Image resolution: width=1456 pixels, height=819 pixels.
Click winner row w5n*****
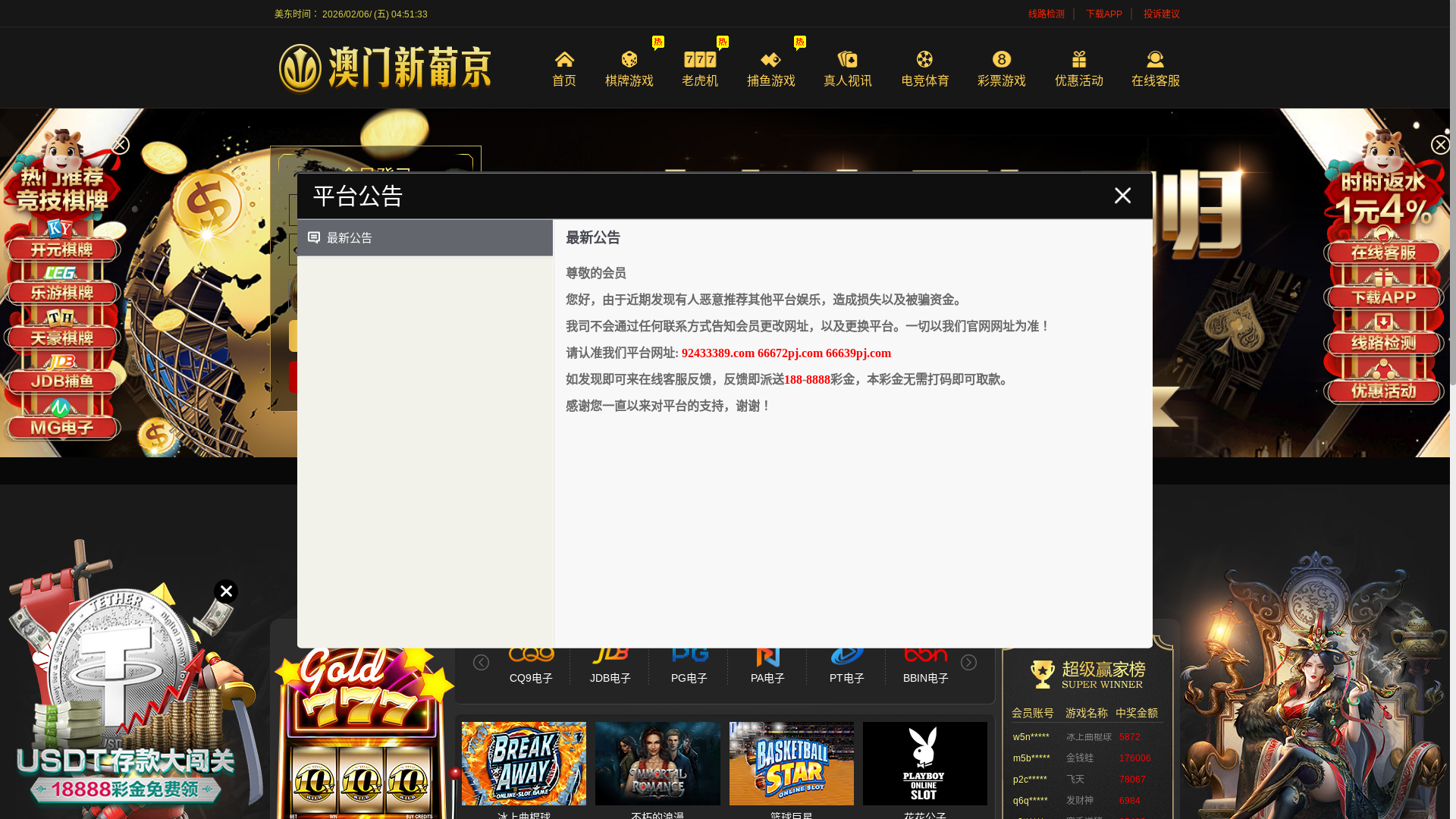tap(1087, 737)
